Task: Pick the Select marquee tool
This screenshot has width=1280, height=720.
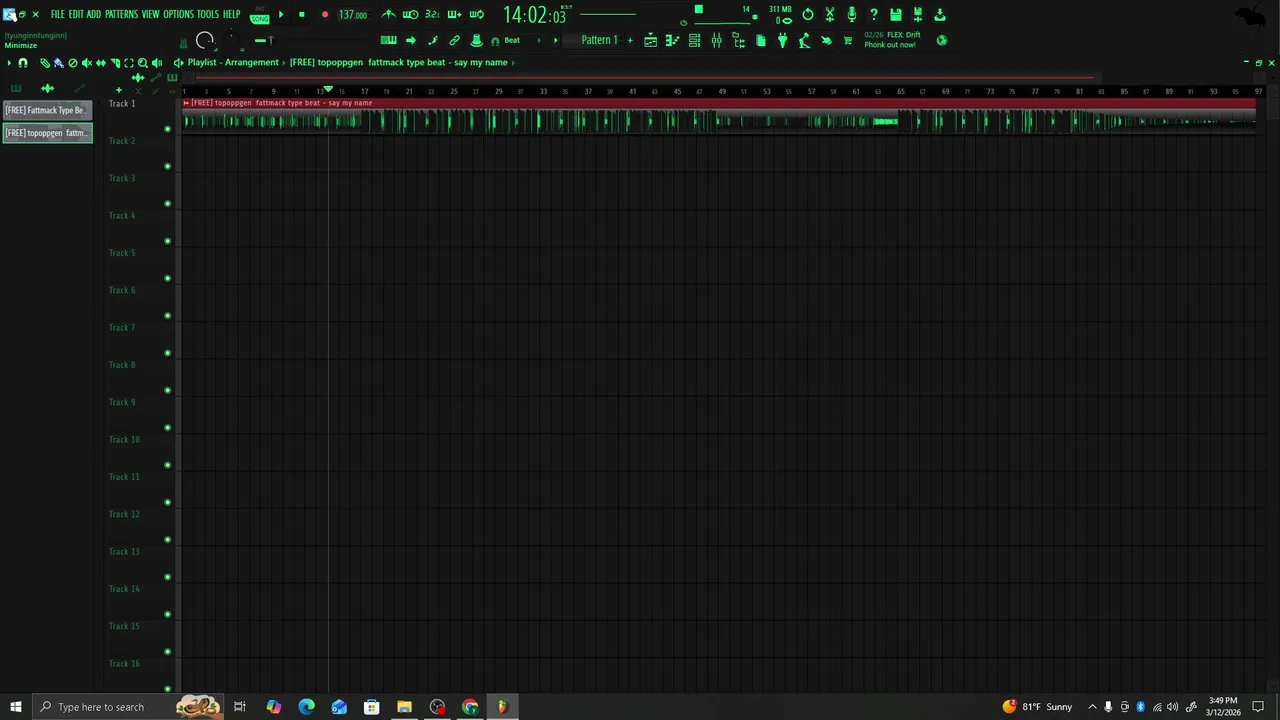Action: 129,63
